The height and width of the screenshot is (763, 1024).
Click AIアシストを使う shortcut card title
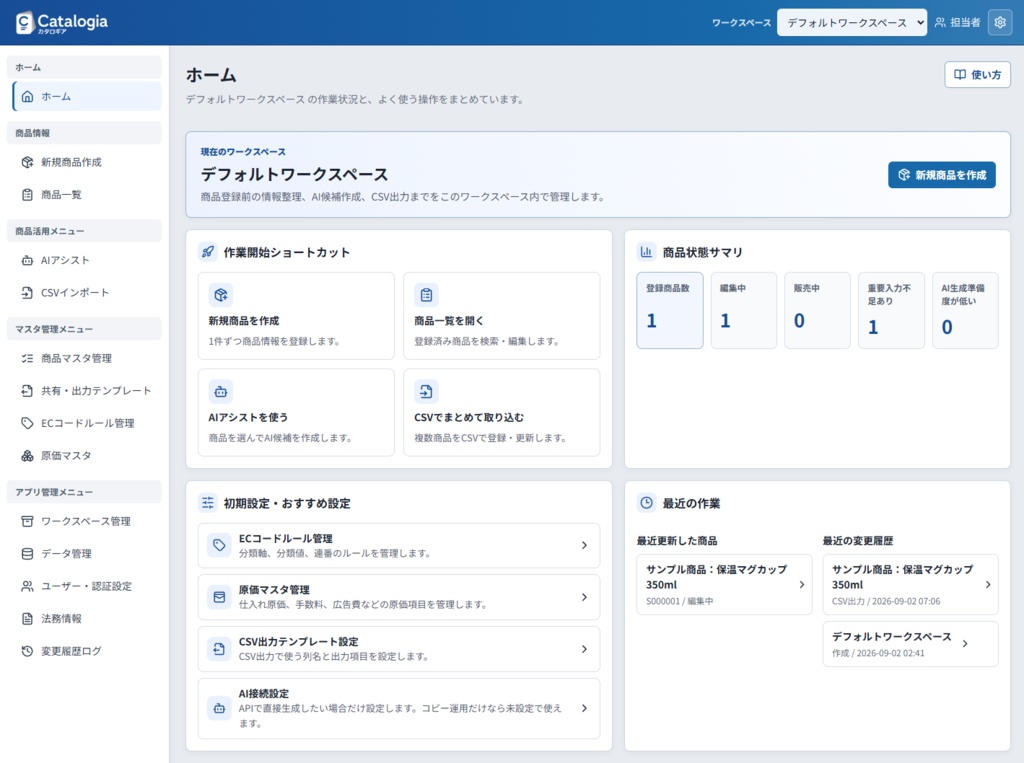pos(248,417)
